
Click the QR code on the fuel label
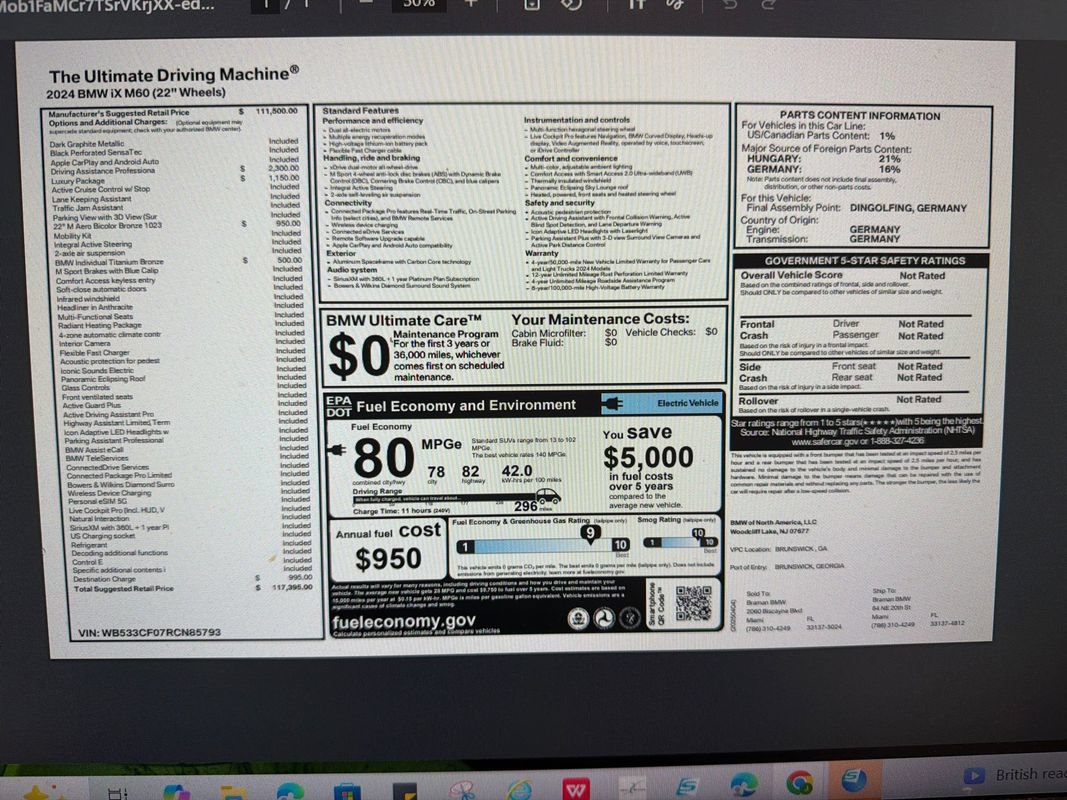point(693,603)
